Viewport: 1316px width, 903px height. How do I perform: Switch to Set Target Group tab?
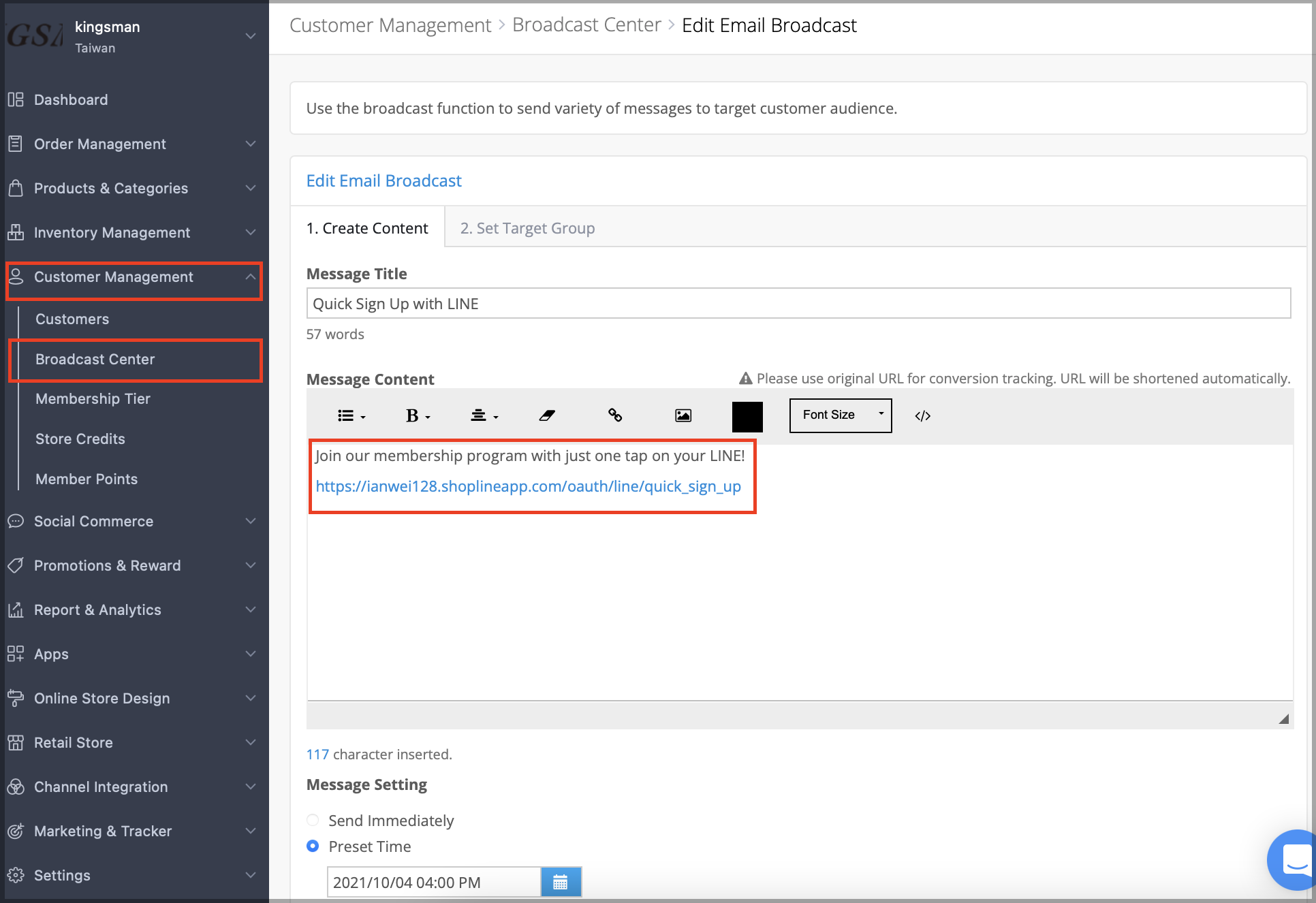pos(527,228)
